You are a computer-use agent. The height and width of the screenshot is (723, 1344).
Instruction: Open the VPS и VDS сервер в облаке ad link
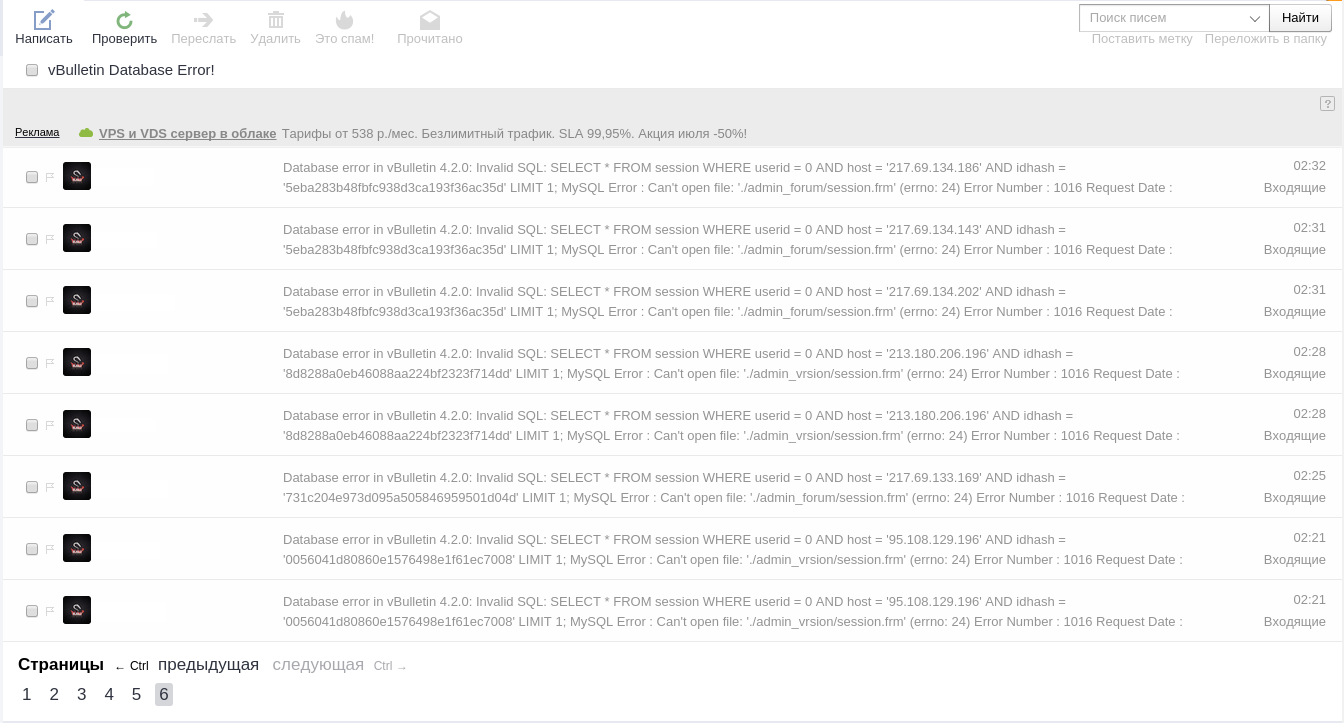coord(187,134)
